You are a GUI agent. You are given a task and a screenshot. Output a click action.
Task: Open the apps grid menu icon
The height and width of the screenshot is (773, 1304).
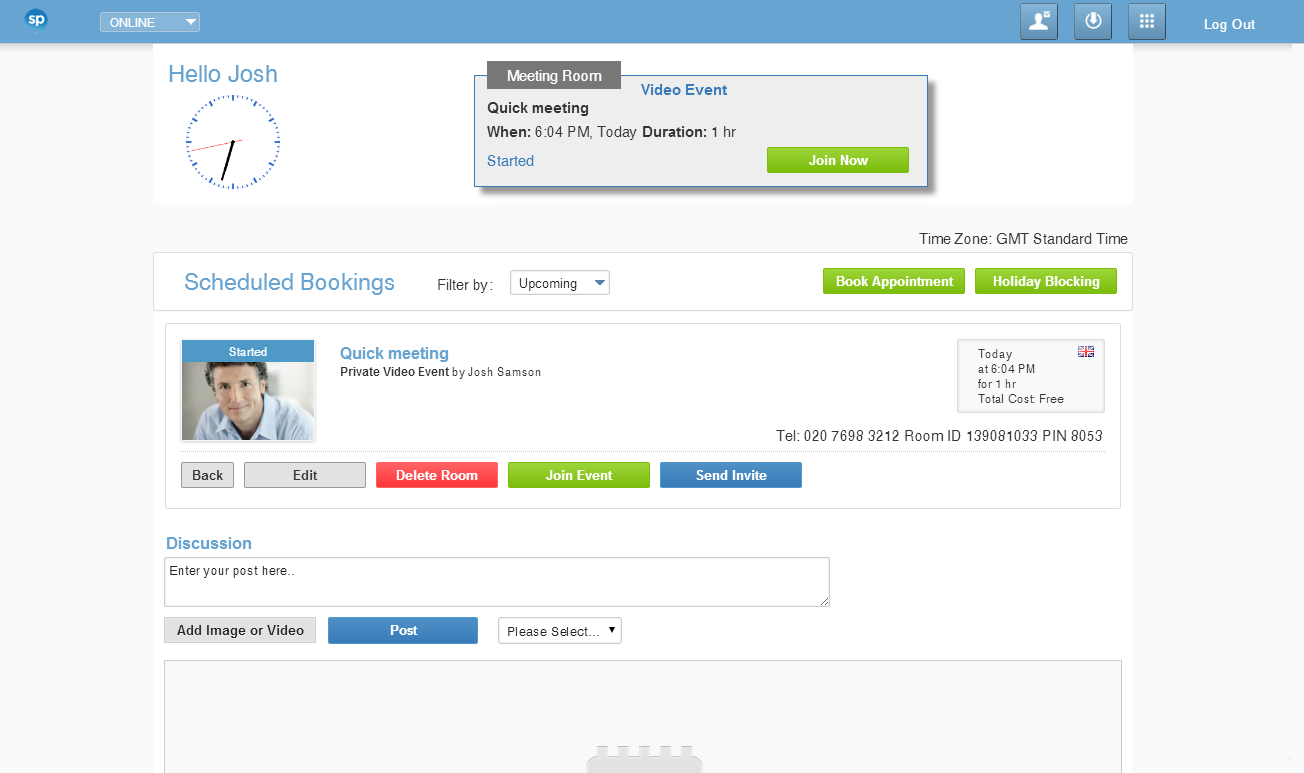[1147, 22]
